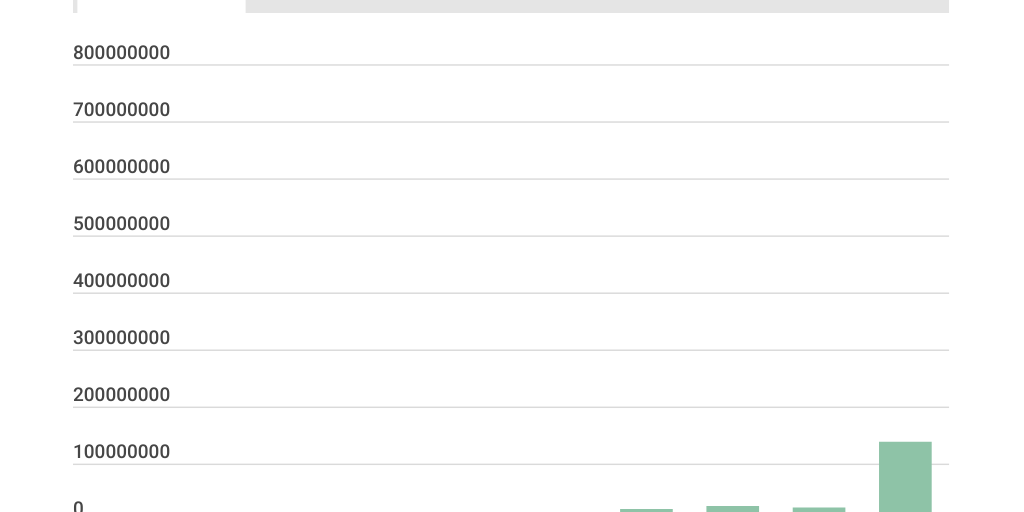Click the 200000000 y-axis label
1024x512 pixels.
coord(121,395)
